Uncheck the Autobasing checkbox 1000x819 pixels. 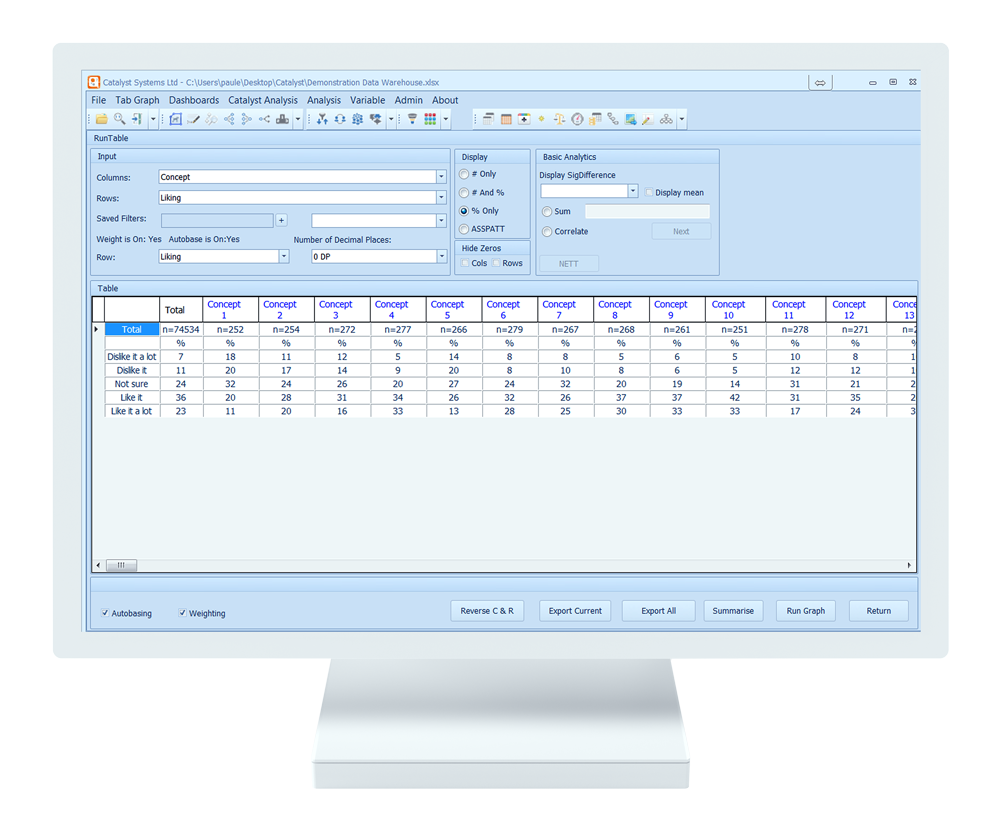click(105, 613)
